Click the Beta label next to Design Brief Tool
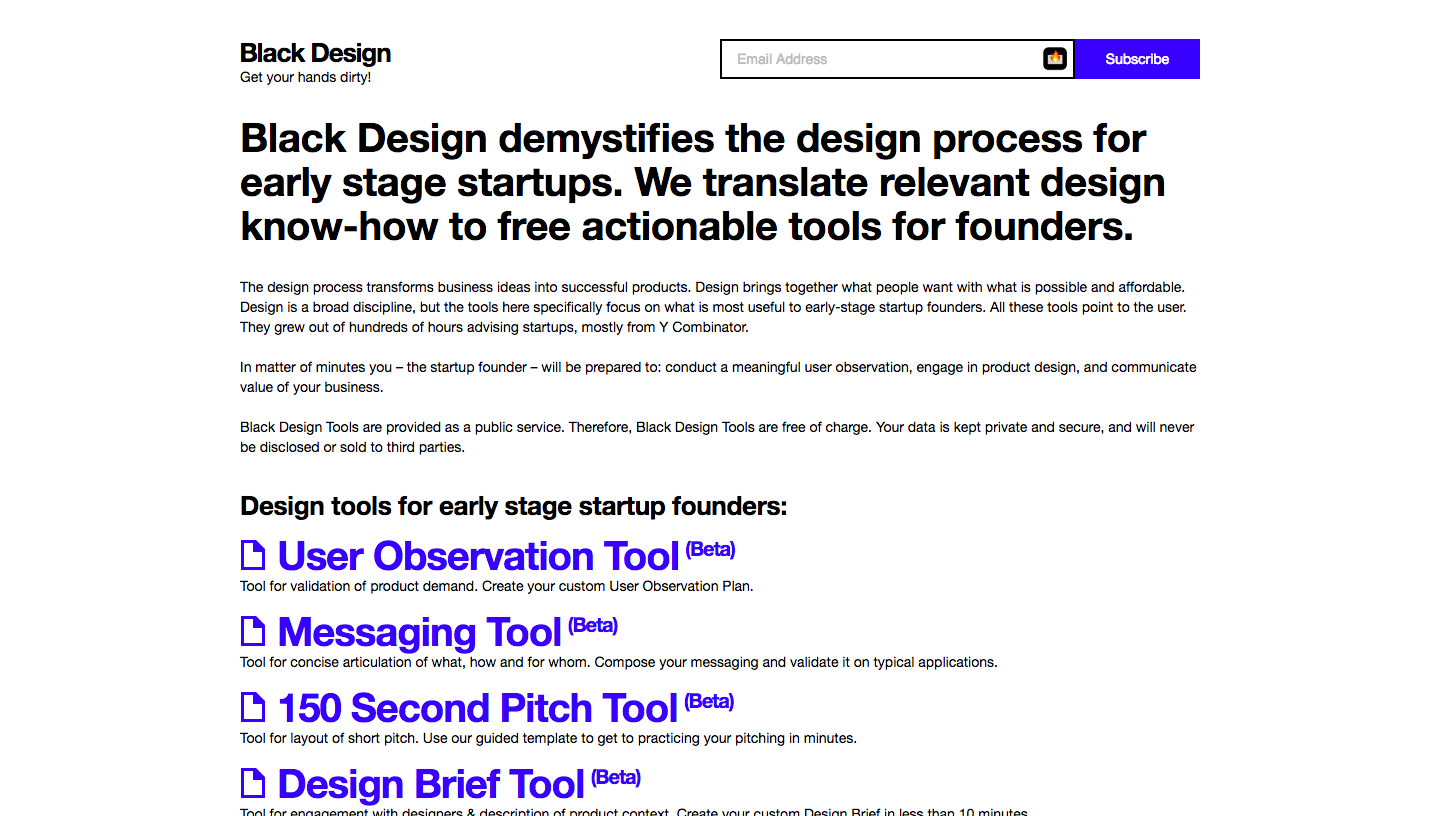 tap(617, 777)
